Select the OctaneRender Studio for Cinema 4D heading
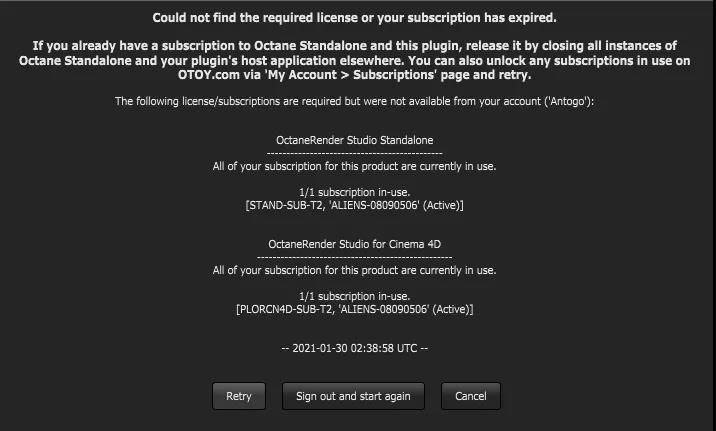This screenshot has width=716, height=431. (355, 244)
